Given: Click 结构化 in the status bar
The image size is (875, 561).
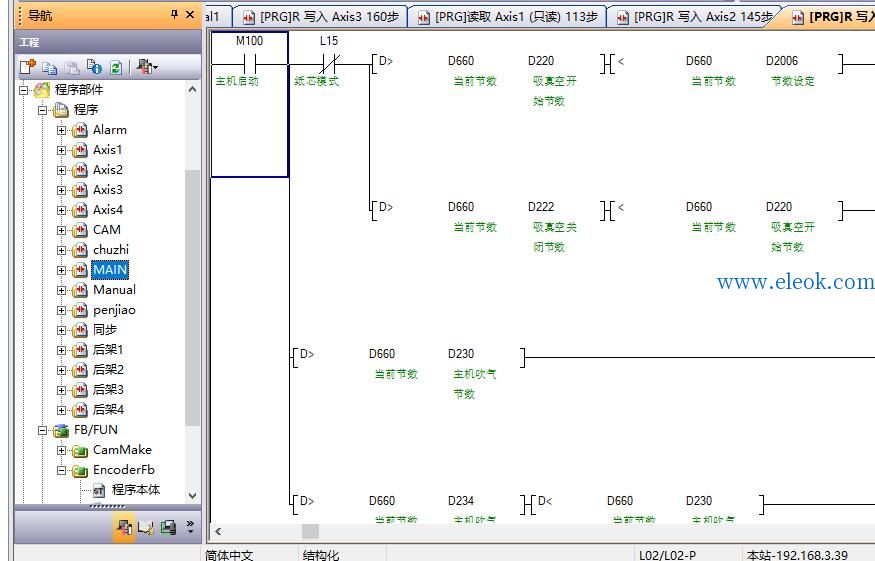Looking at the screenshot, I should tap(320, 555).
